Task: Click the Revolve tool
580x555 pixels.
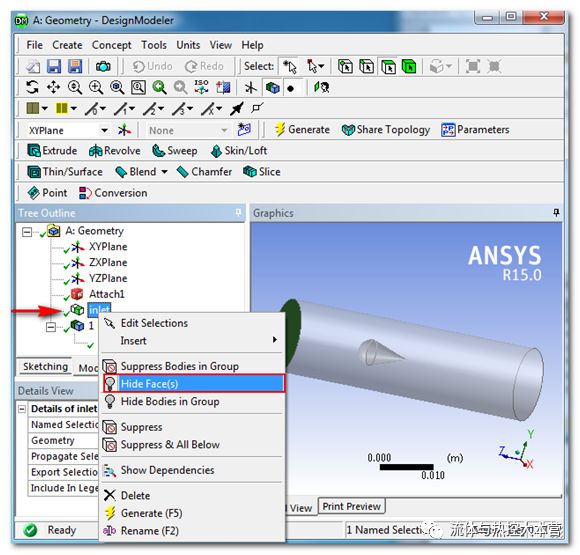Action: [115, 151]
